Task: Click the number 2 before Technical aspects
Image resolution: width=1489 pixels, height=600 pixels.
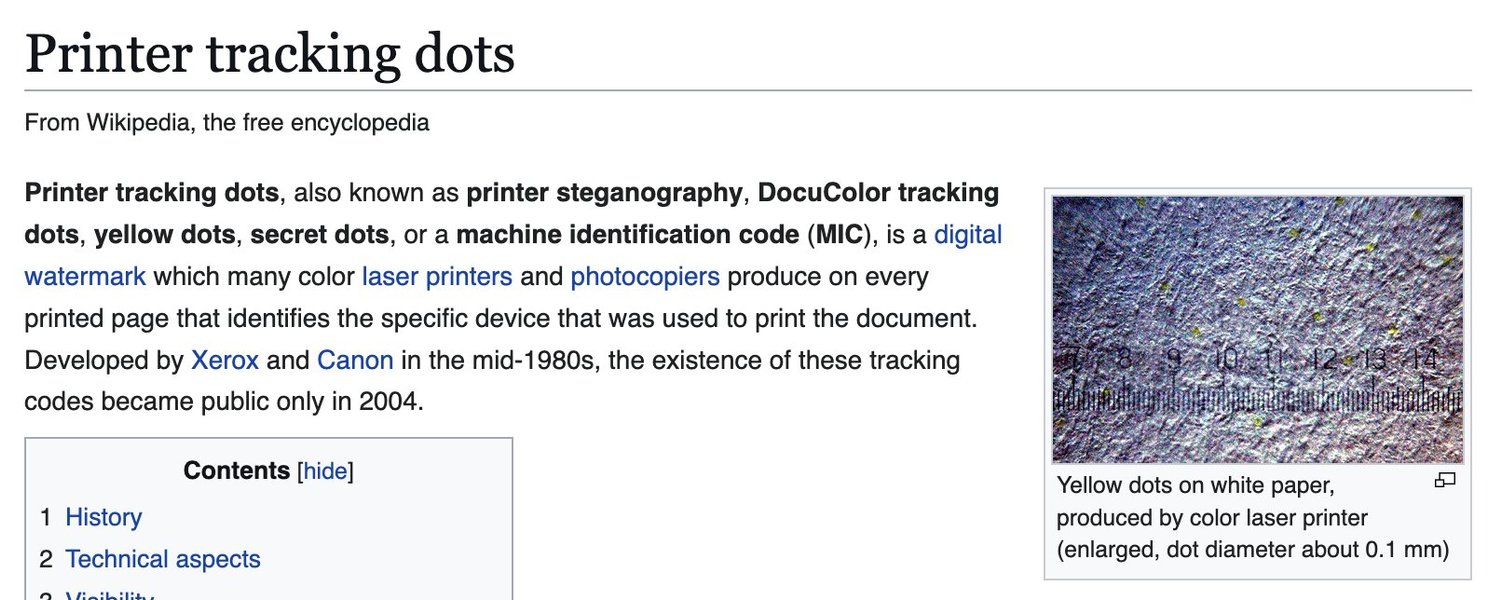Action: coord(46,559)
